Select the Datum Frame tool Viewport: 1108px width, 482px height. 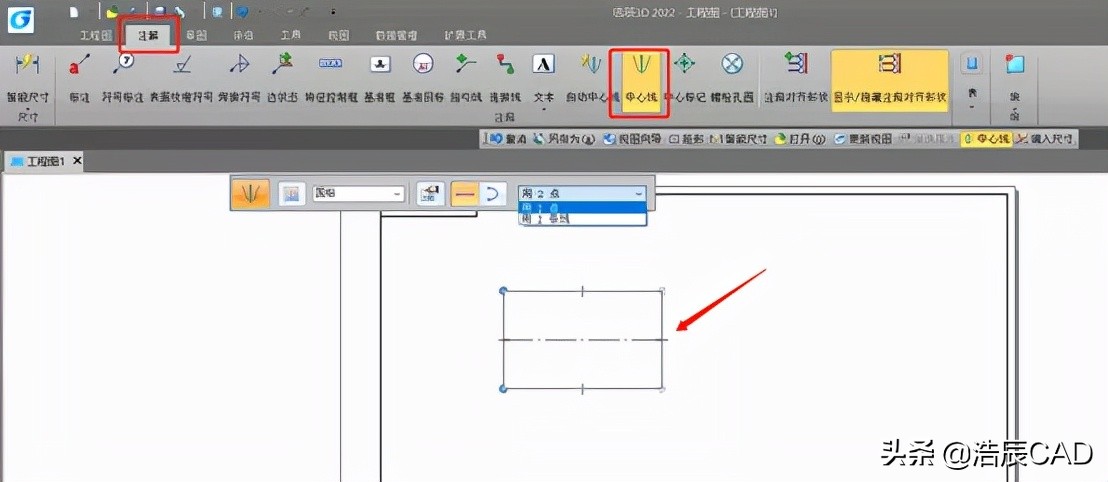click(381, 79)
